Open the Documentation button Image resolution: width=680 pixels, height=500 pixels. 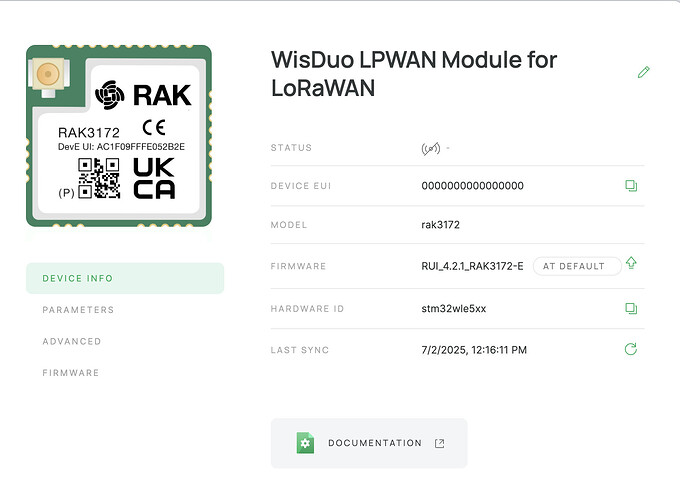pyautogui.click(x=369, y=443)
